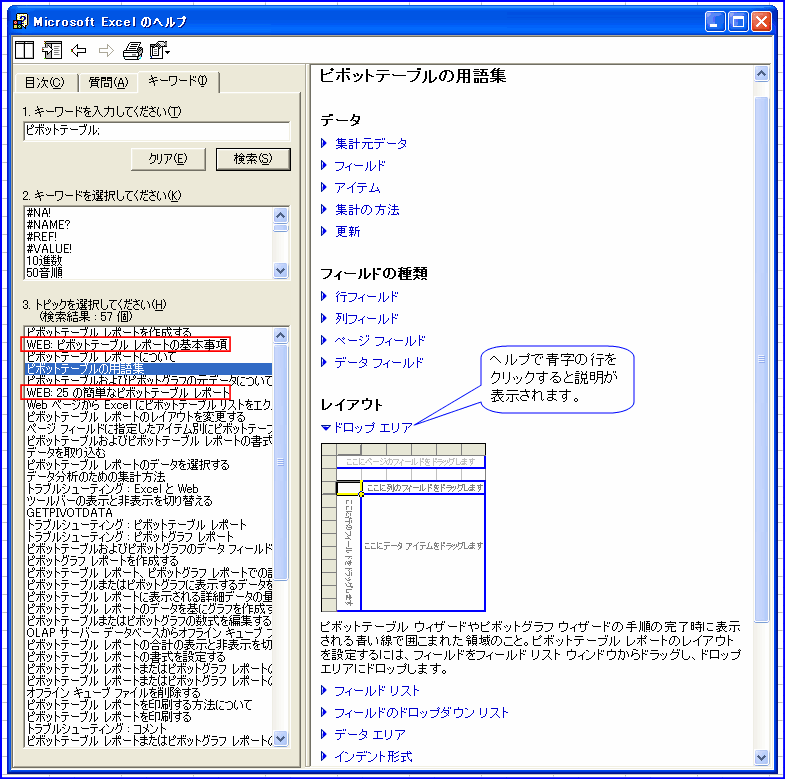The width and height of the screenshot is (785, 779).
Task: Open topic オフライン キューブ ファイルを削除する
Action: [x=113, y=693]
